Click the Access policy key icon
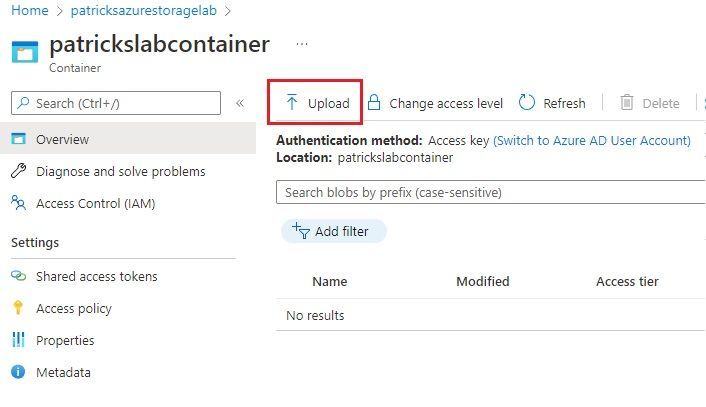This screenshot has height=407, width=706. [x=18, y=308]
